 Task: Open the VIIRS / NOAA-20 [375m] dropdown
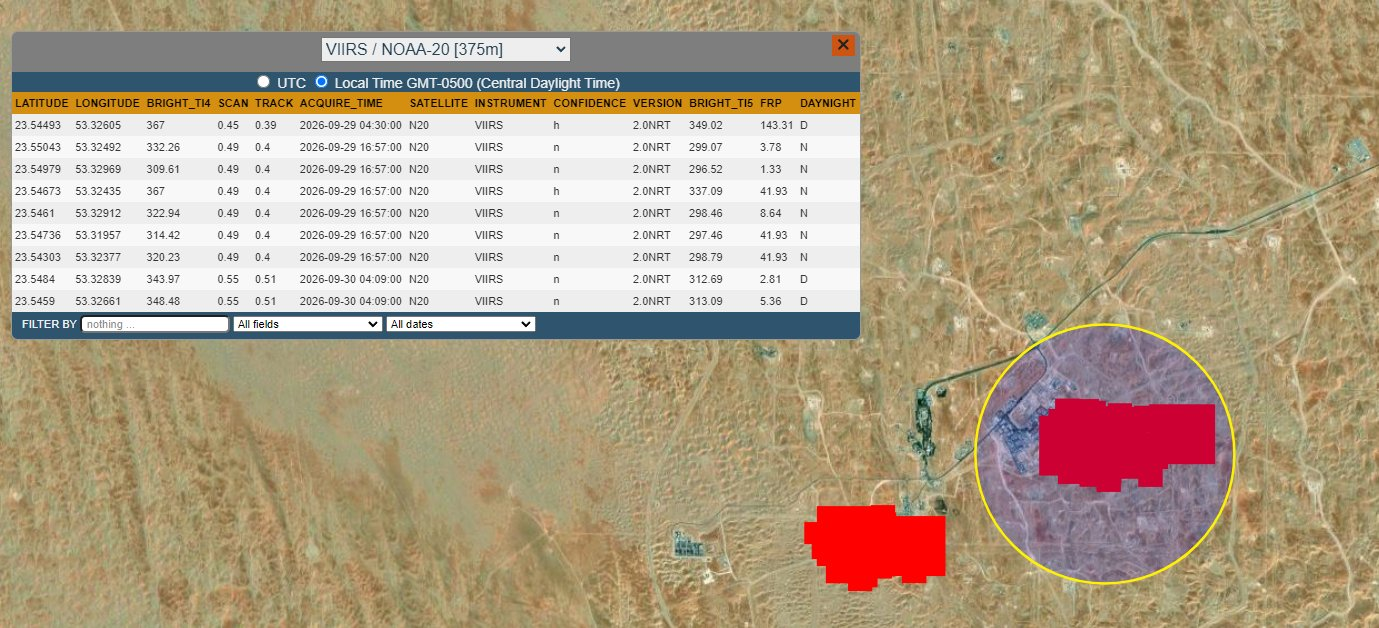tap(446, 49)
